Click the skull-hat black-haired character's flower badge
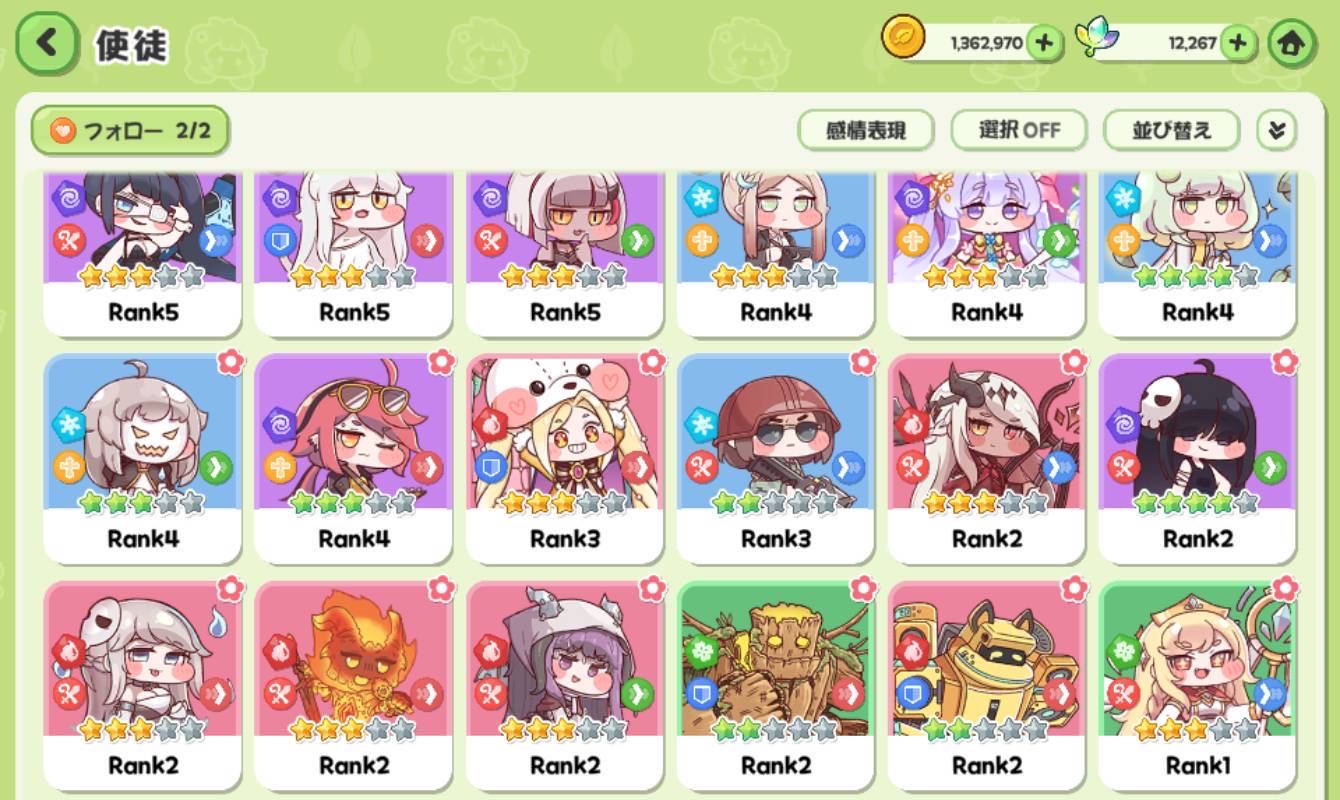The height and width of the screenshot is (800, 1340). click(x=1285, y=360)
